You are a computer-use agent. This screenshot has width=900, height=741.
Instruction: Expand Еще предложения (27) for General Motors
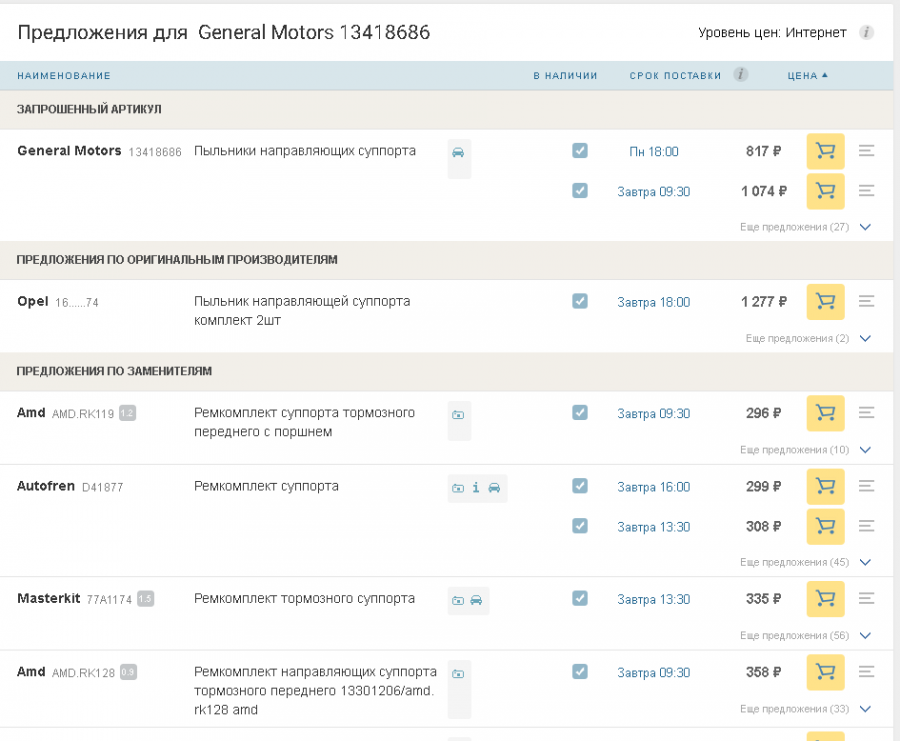click(x=805, y=227)
